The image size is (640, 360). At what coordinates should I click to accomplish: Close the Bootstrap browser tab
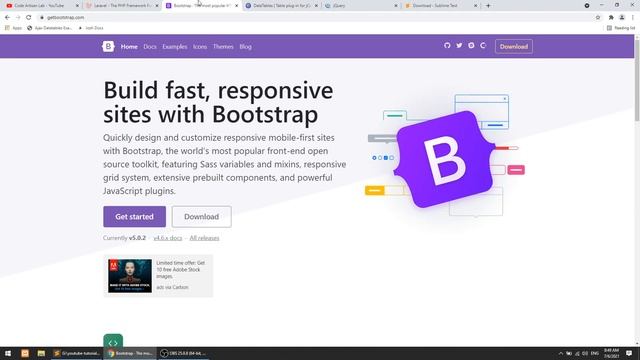click(236, 6)
